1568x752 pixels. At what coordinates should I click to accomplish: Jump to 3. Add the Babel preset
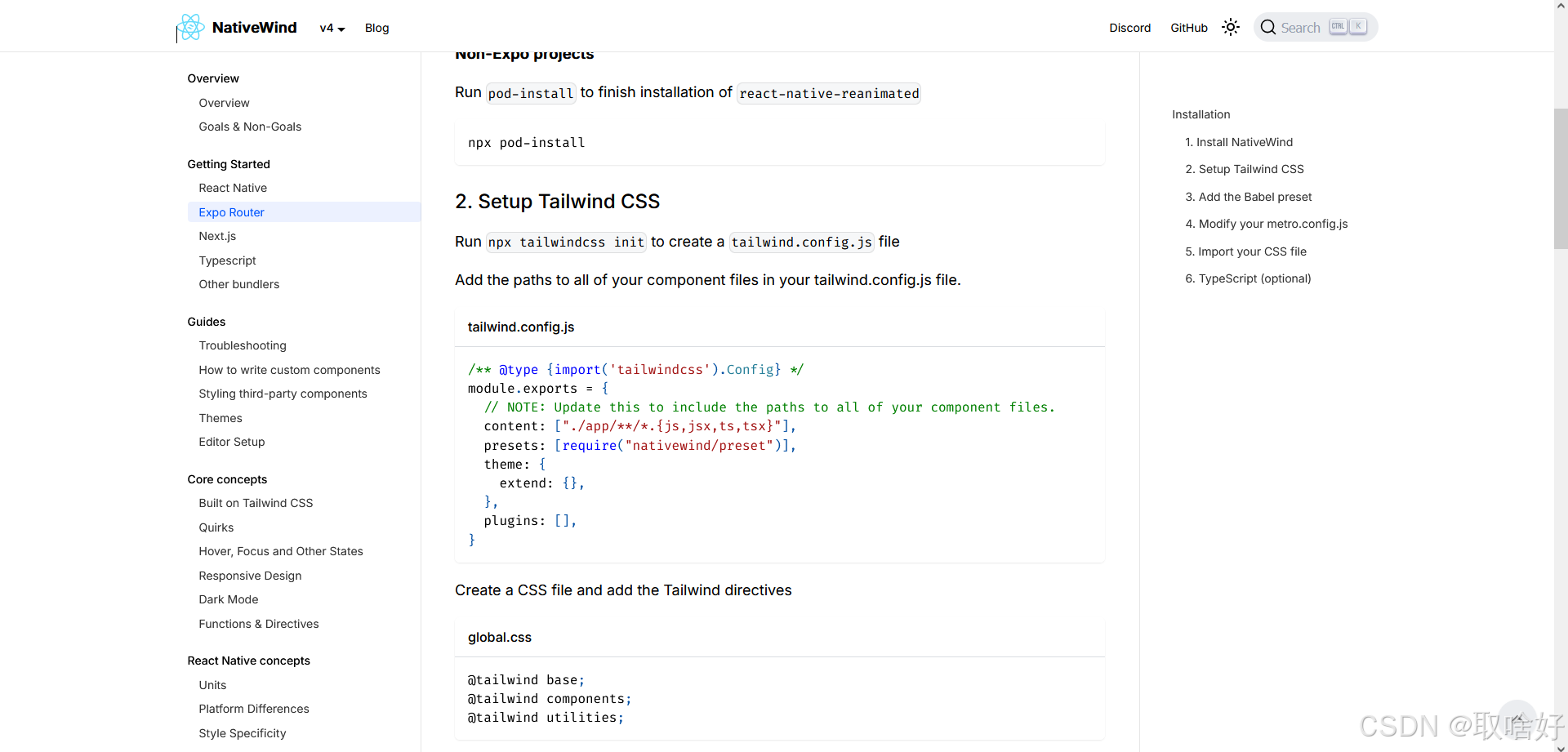1248,197
